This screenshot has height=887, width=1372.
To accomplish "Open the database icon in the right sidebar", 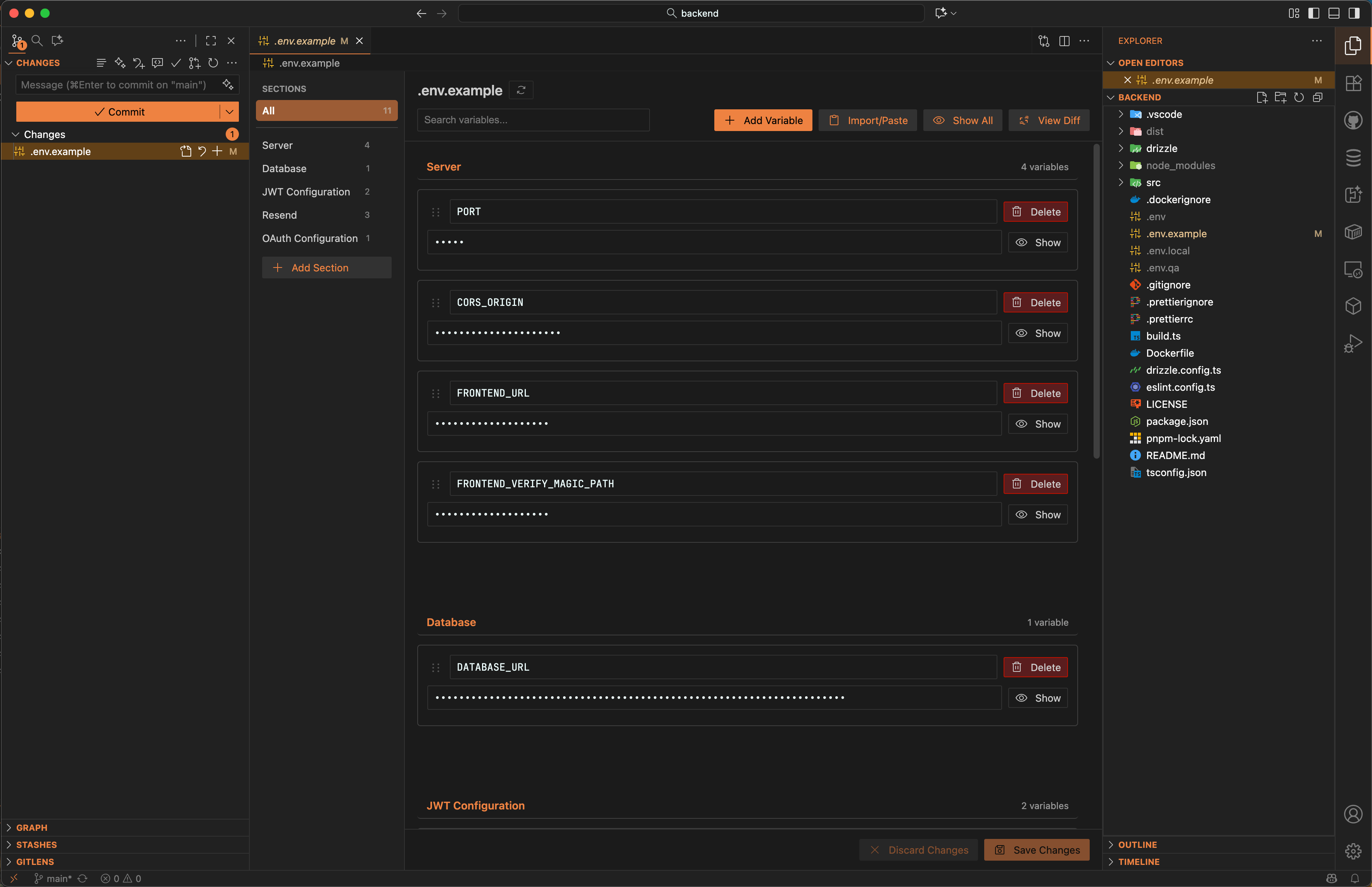I will 1353,157.
